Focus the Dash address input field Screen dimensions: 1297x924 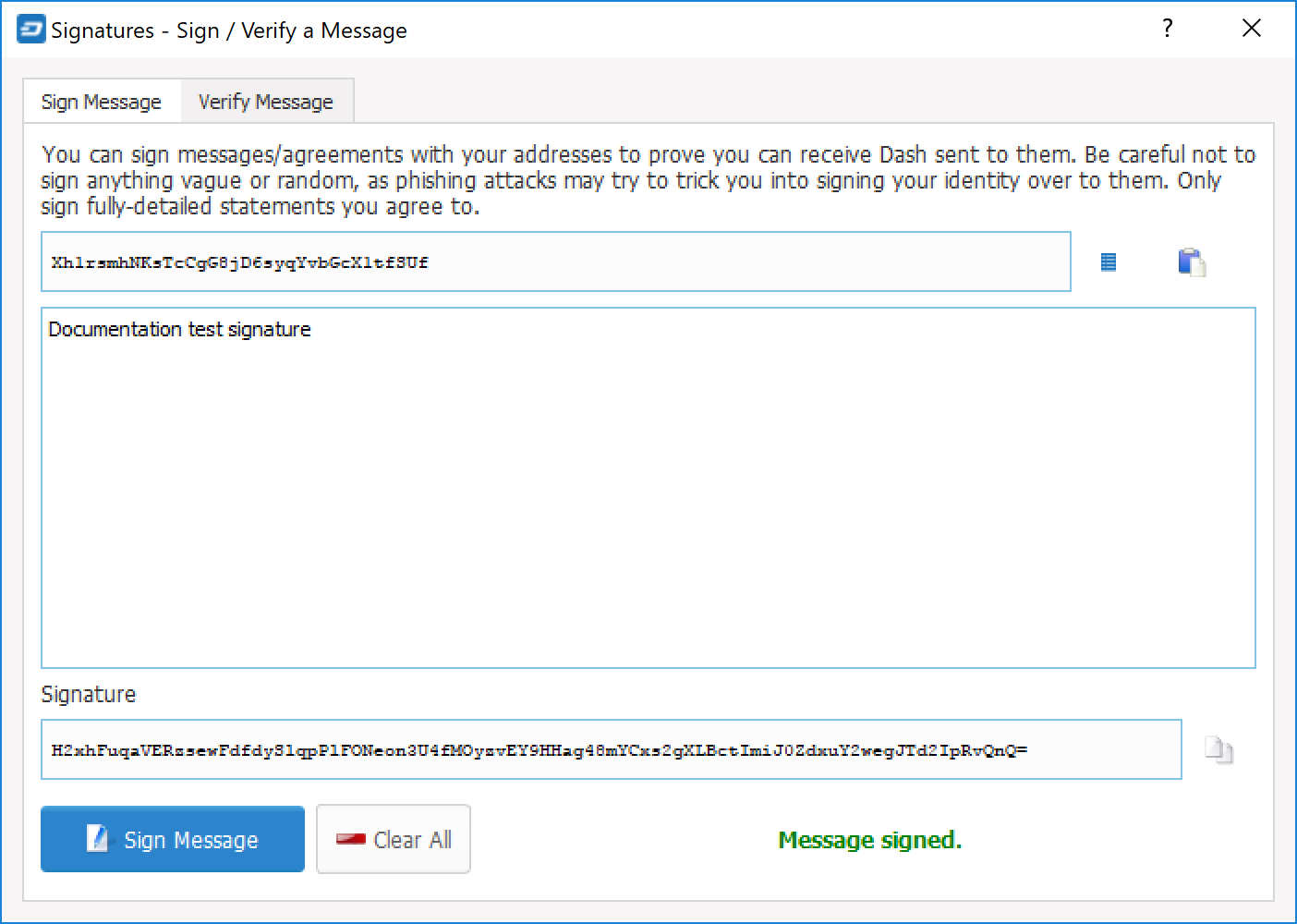(555, 262)
